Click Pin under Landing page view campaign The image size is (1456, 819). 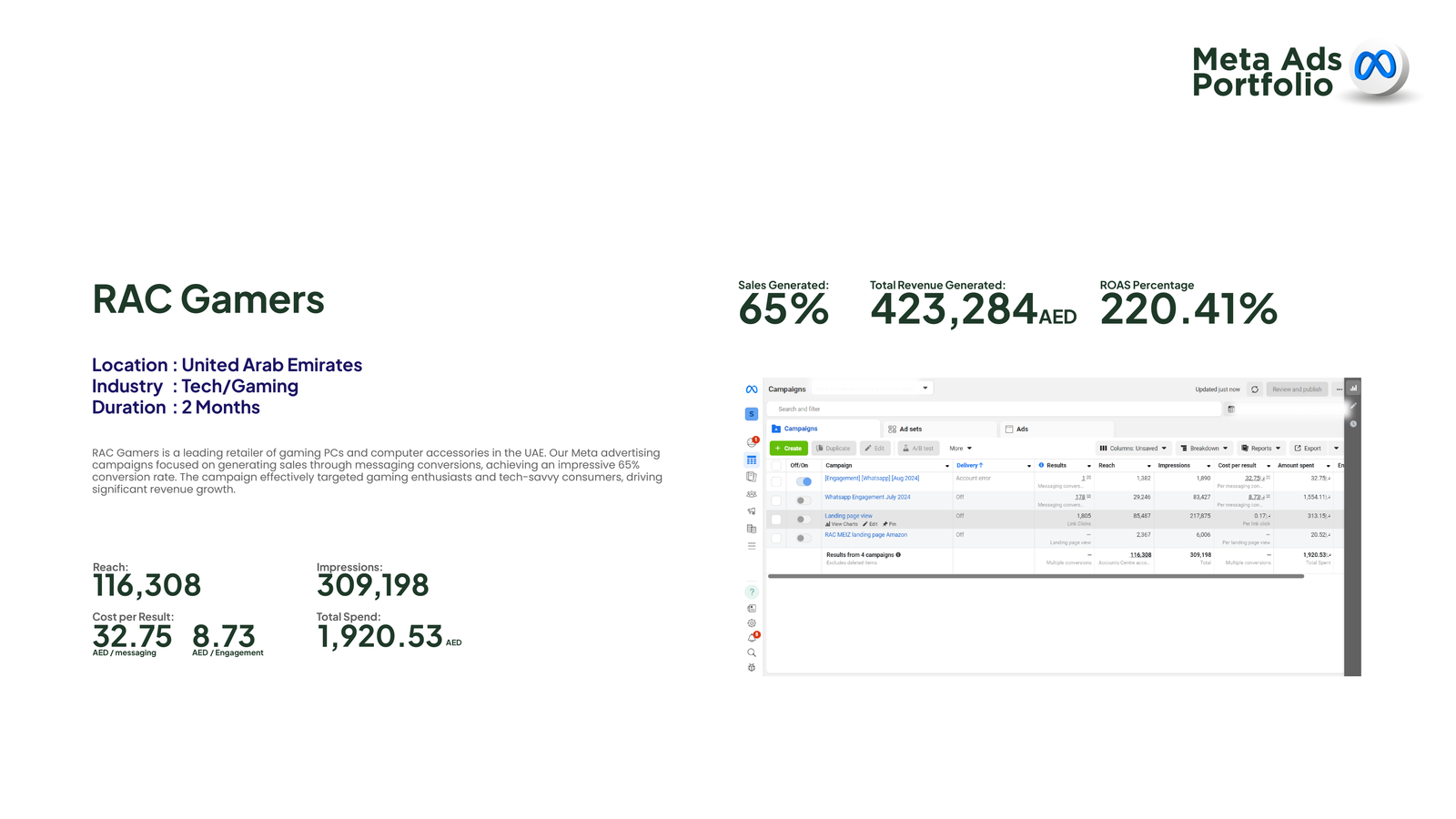tap(890, 524)
